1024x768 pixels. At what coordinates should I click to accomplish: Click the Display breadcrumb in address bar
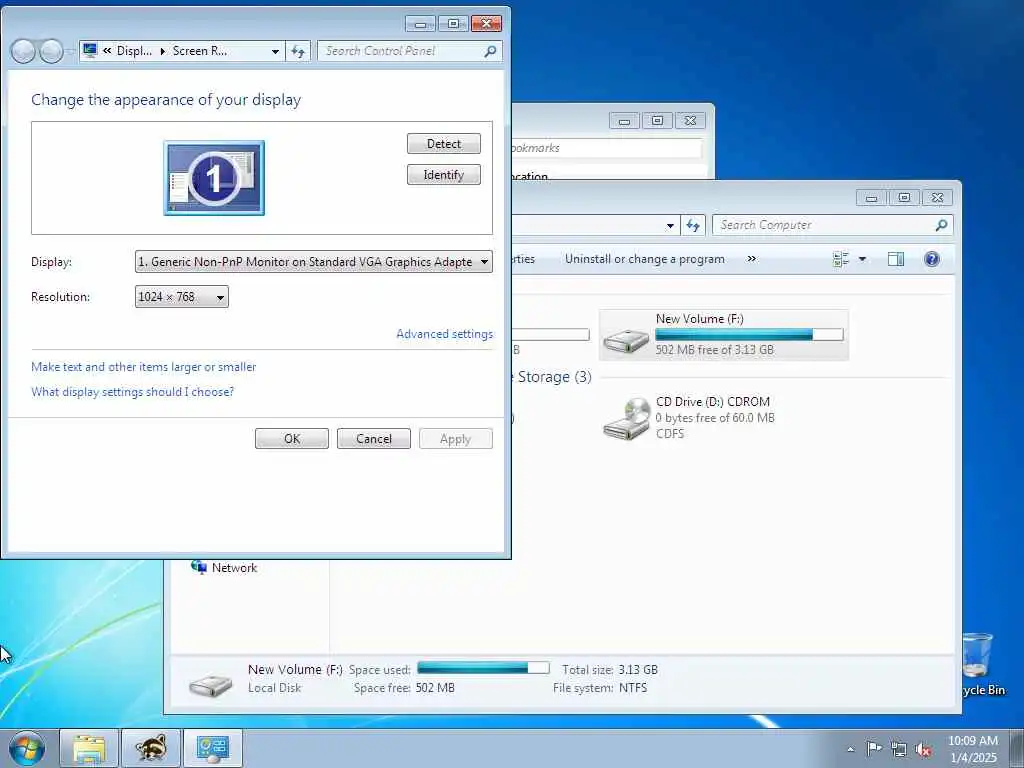pos(134,51)
